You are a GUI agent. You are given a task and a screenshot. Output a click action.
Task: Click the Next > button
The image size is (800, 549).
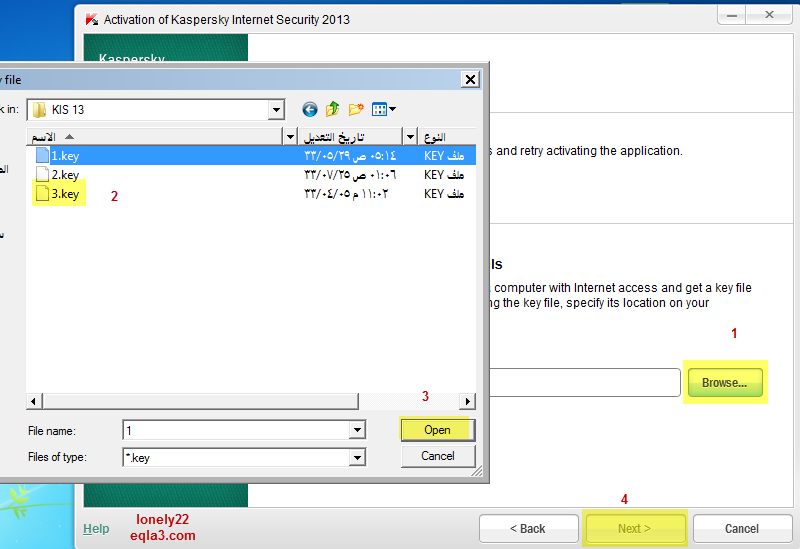click(634, 529)
